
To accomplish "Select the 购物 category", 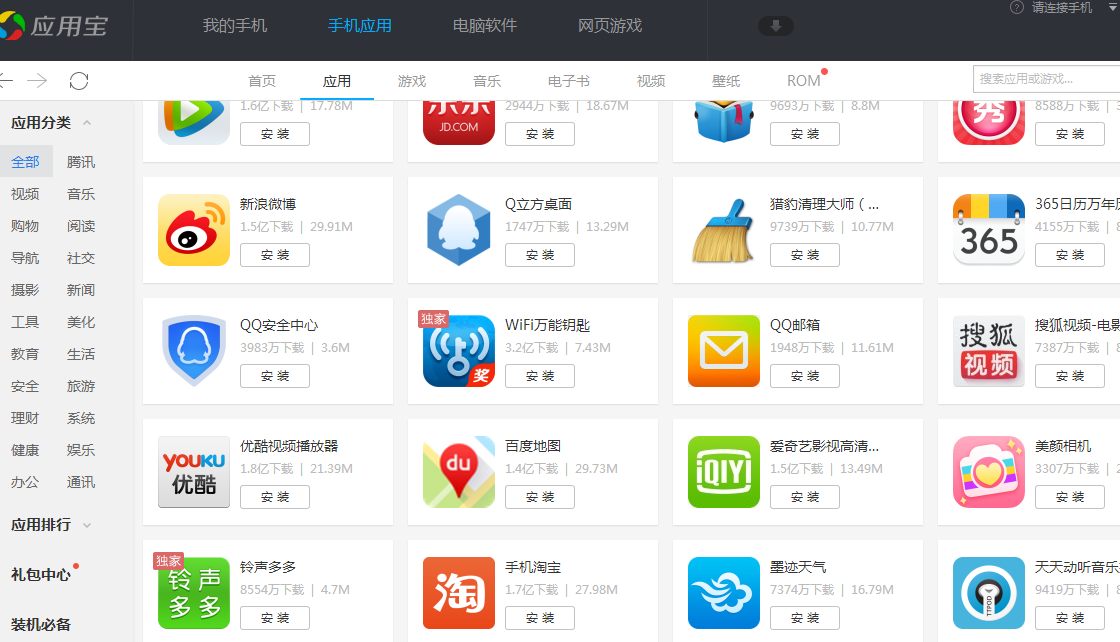I will 25,226.
